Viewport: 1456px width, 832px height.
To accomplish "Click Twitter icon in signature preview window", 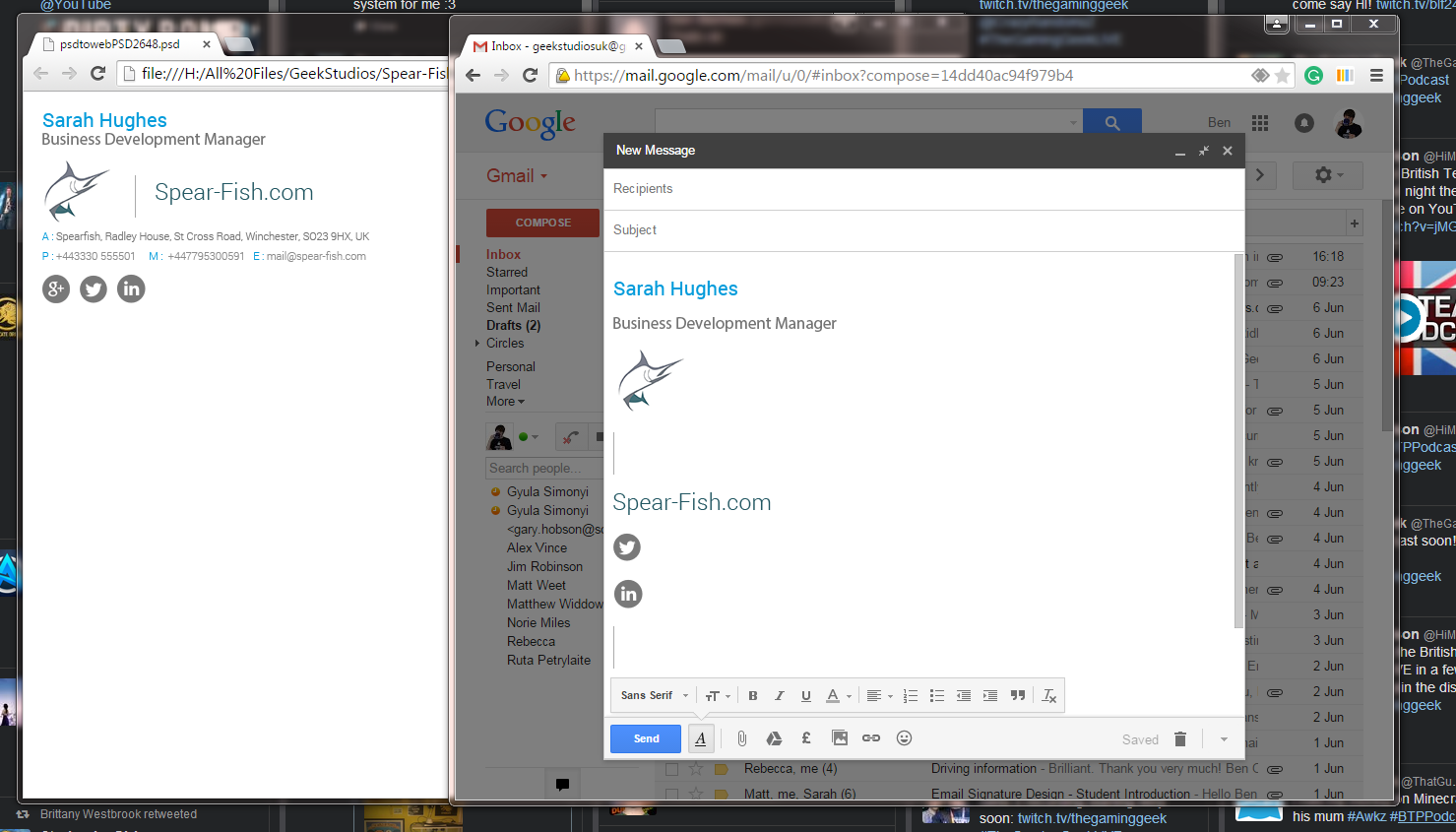I will click(x=94, y=288).
